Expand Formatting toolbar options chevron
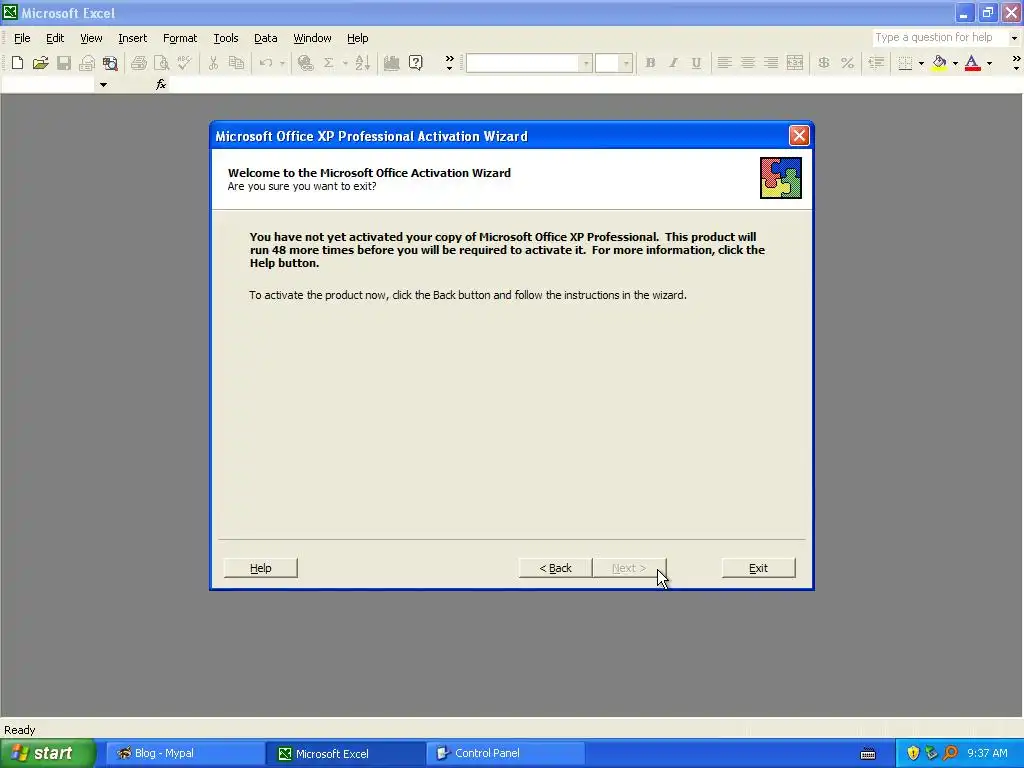This screenshot has height=768, width=1024. (1016, 63)
